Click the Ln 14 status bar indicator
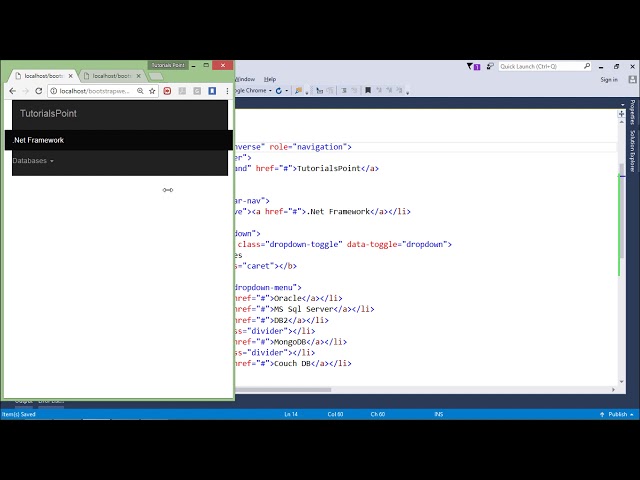Image resolution: width=640 pixels, height=480 pixels. (291, 414)
